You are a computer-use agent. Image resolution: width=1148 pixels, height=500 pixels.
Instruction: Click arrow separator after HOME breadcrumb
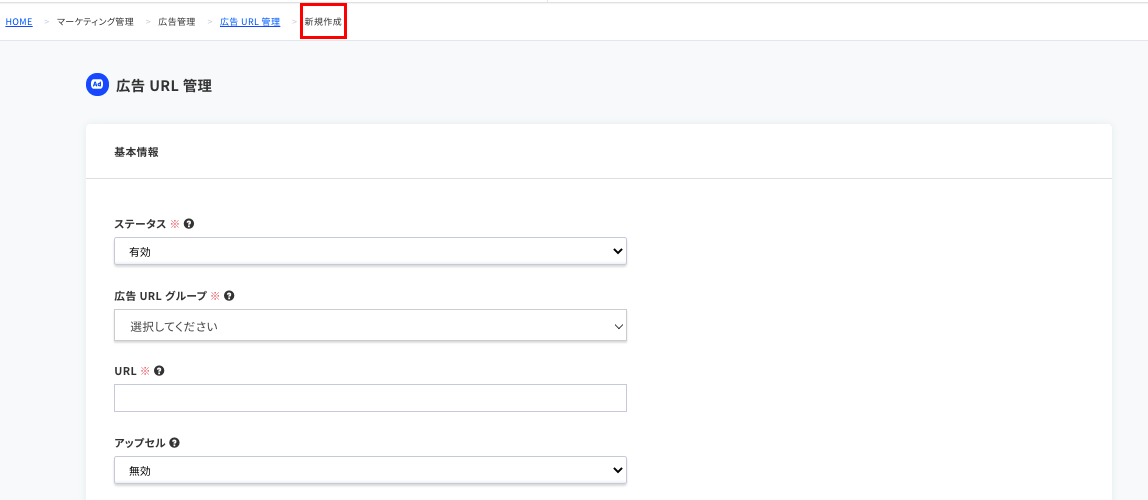[46, 22]
